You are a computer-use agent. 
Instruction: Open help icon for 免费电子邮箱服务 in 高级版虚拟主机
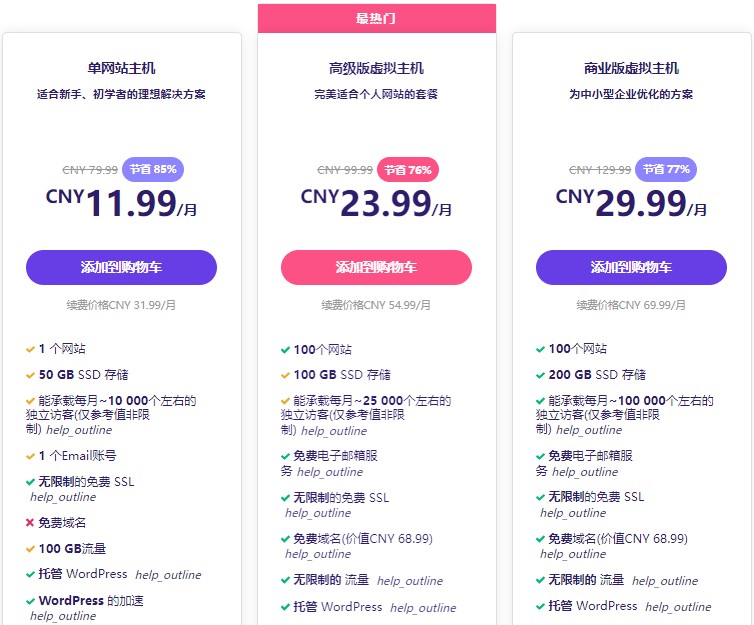click(x=329, y=472)
